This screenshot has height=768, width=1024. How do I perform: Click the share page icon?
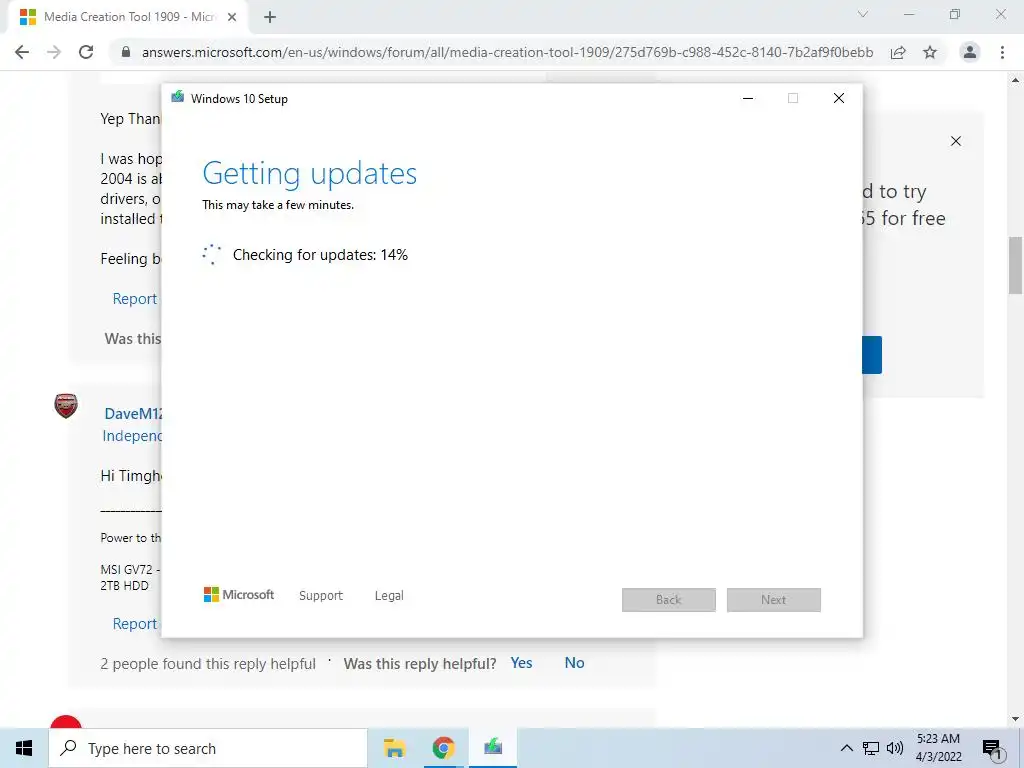pyautogui.click(x=898, y=52)
